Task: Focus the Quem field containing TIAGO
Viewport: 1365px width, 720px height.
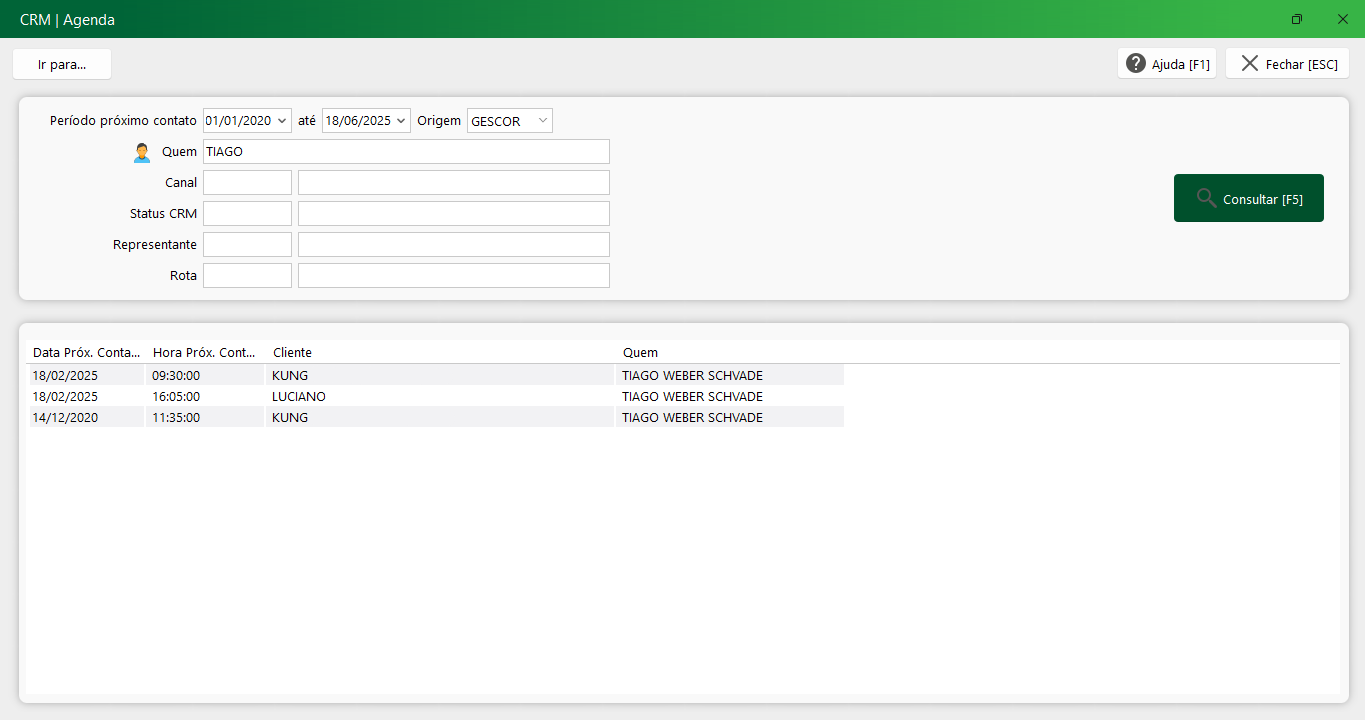Action: [x=406, y=152]
